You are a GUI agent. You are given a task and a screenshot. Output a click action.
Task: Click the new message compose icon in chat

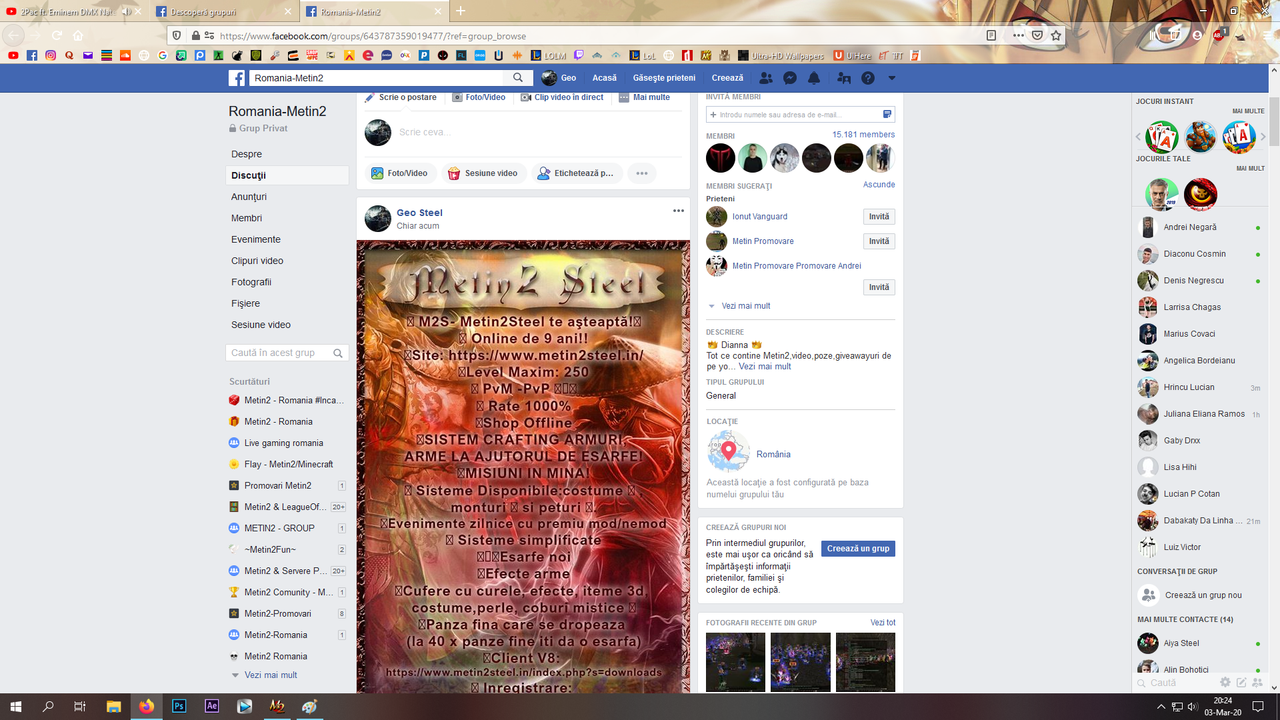click(1241, 683)
